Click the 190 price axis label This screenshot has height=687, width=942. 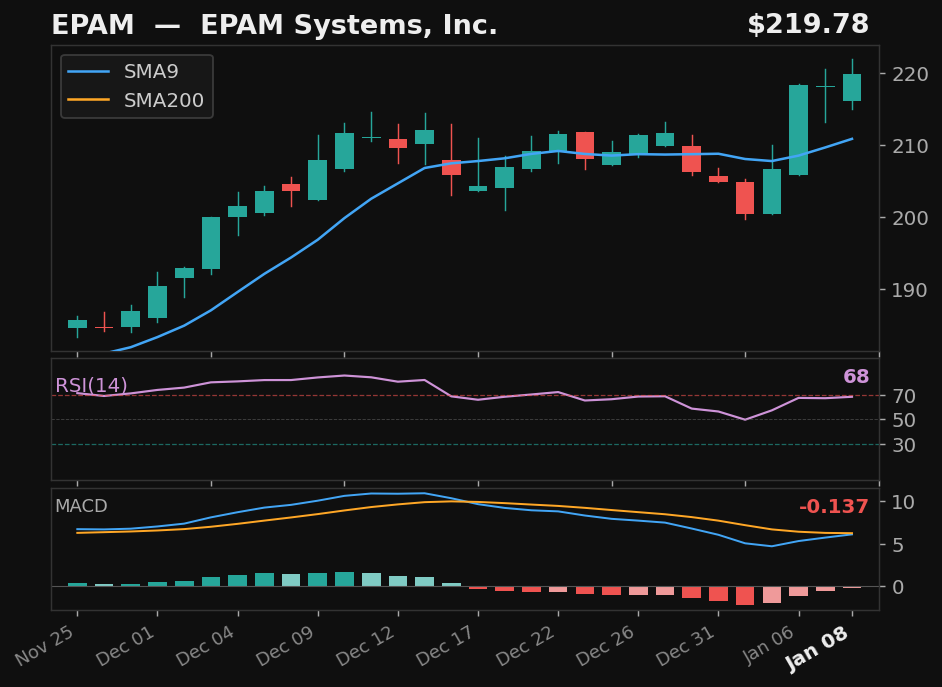click(x=911, y=290)
